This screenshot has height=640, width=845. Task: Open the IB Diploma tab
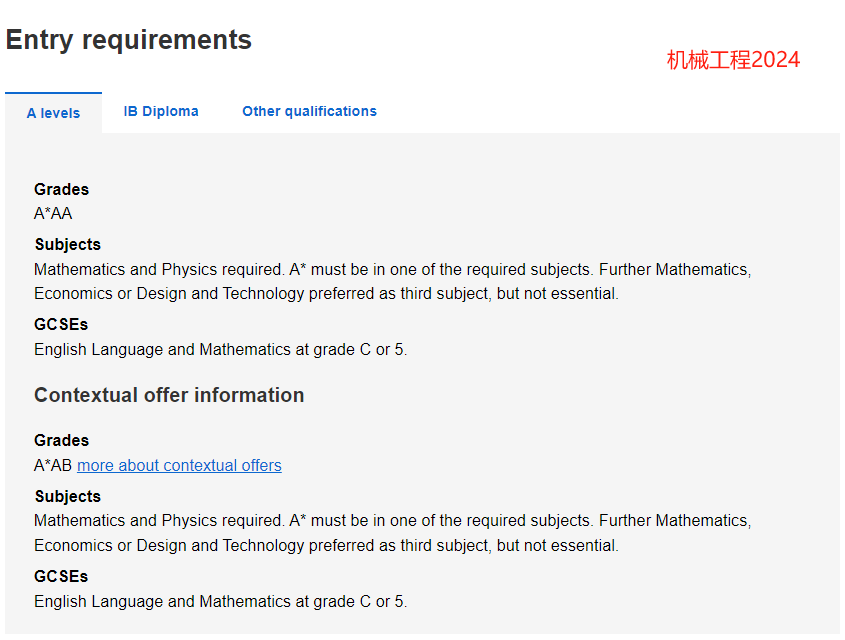coord(161,112)
